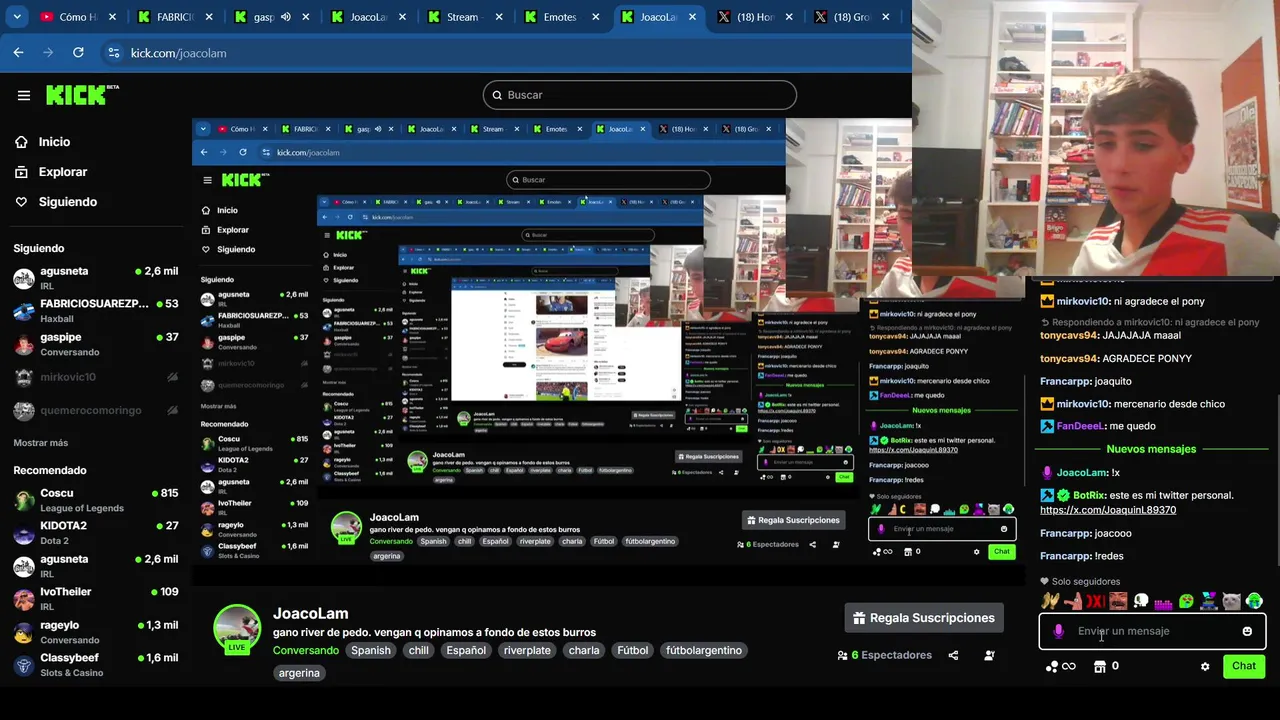Open gaspipe channel in the sidebar
Image resolution: width=1280 pixels, height=720 pixels.
point(95,344)
